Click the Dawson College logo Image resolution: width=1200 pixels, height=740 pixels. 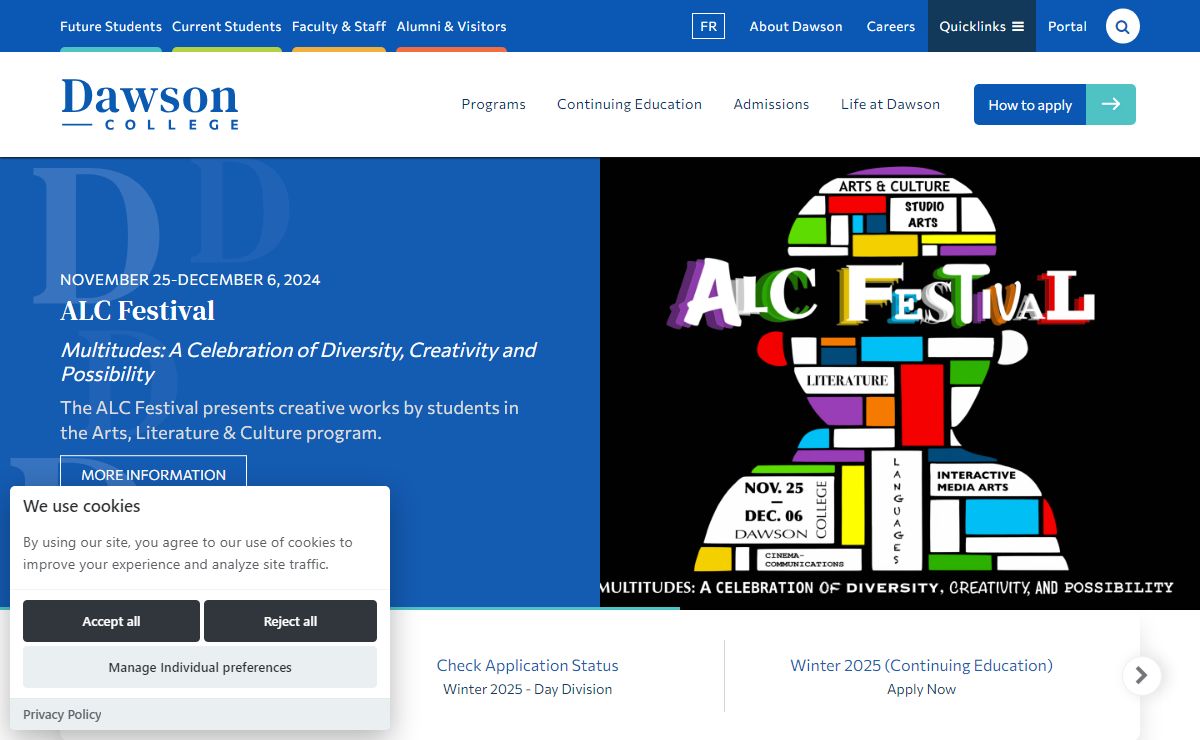150,104
